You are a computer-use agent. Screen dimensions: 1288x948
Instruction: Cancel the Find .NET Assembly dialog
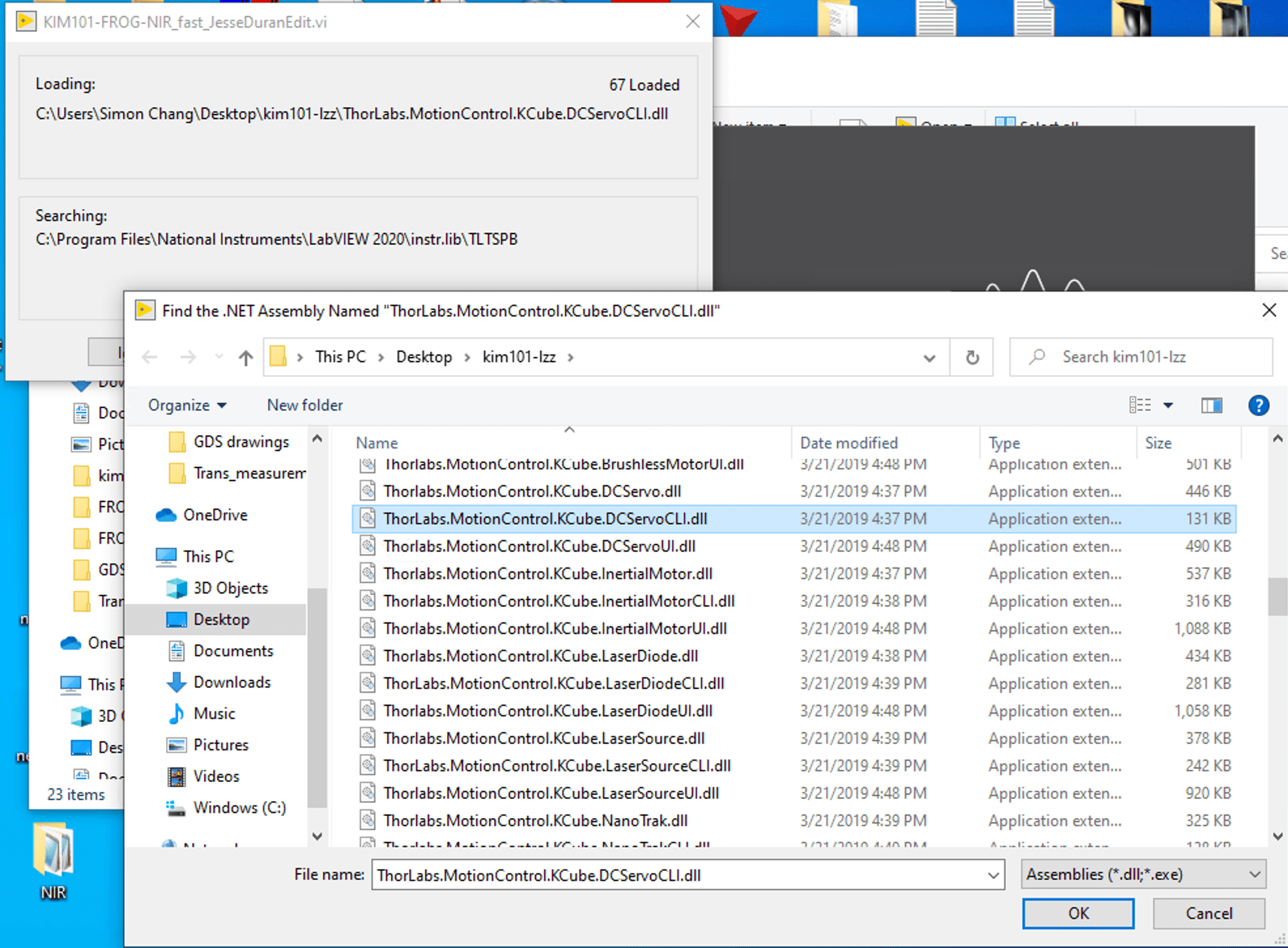pyautogui.click(x=1209, y=913)
